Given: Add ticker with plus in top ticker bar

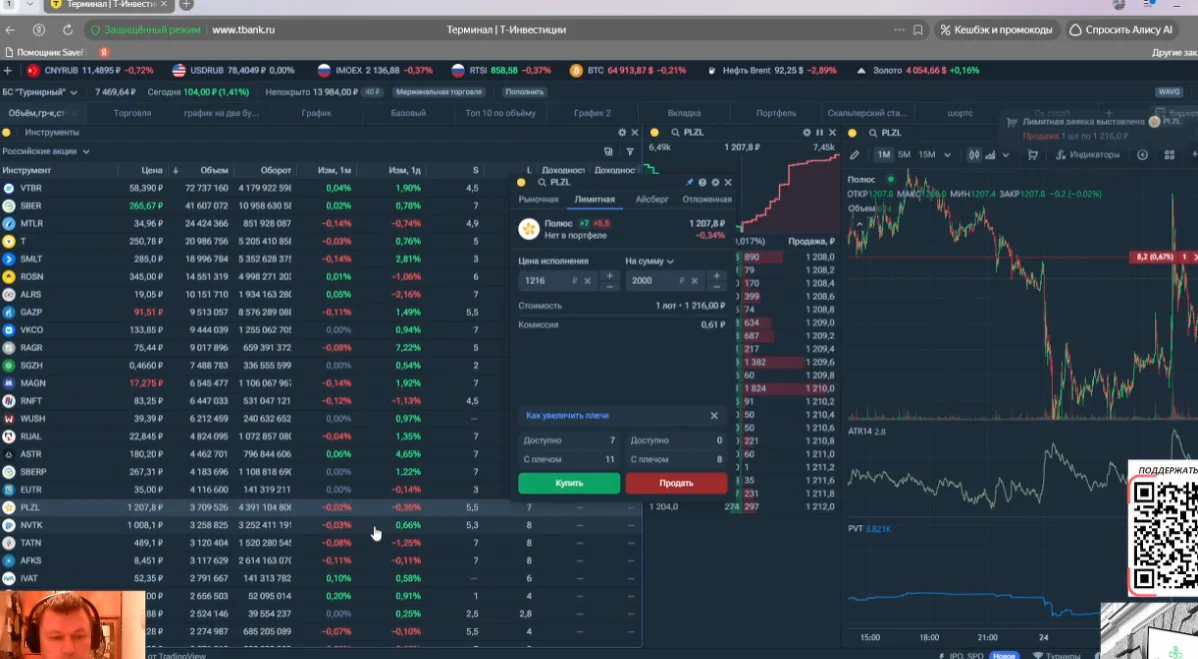Looking at the screenshot, I should tap(8, 70).
